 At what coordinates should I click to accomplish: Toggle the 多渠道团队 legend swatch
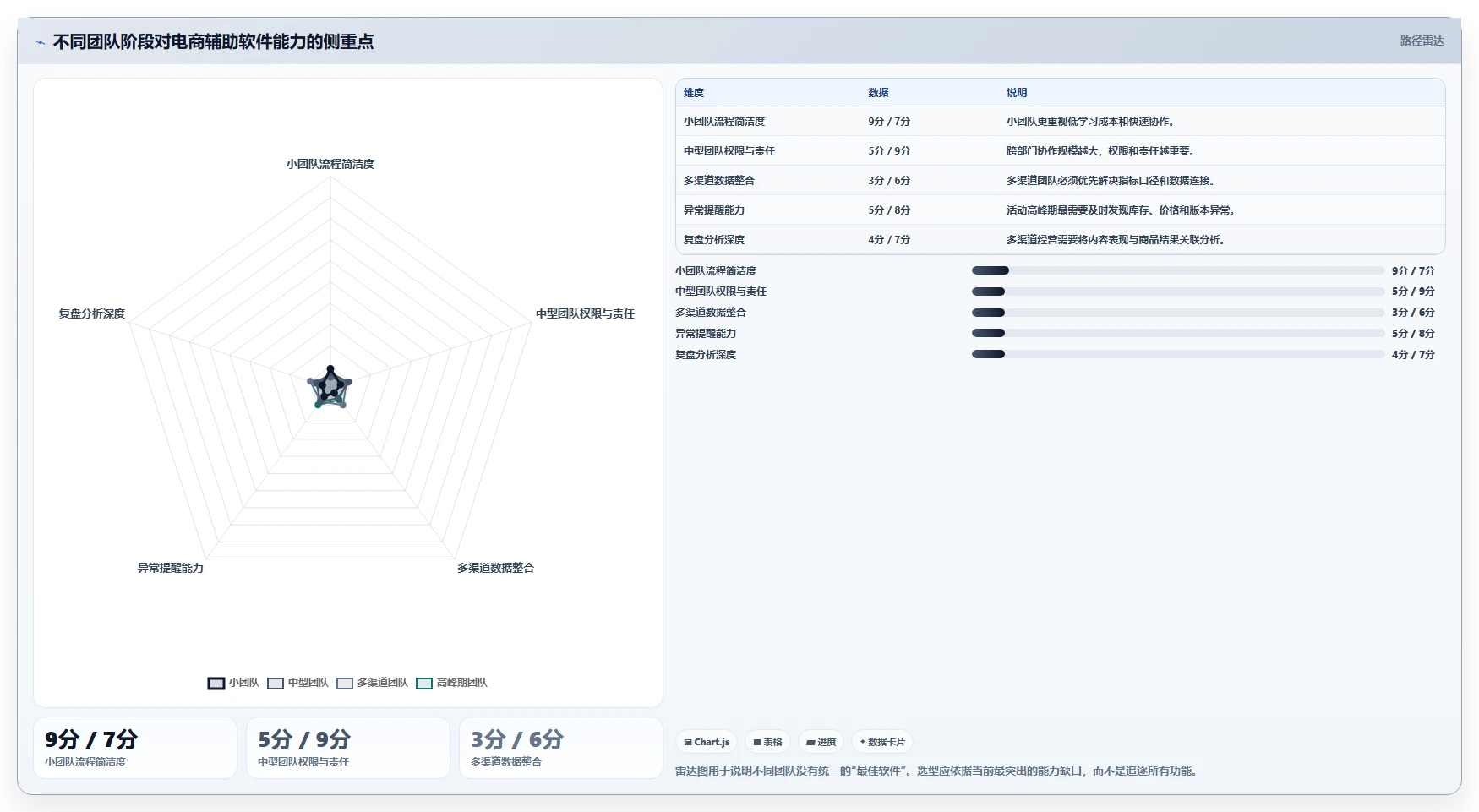[x=345, y=683]
